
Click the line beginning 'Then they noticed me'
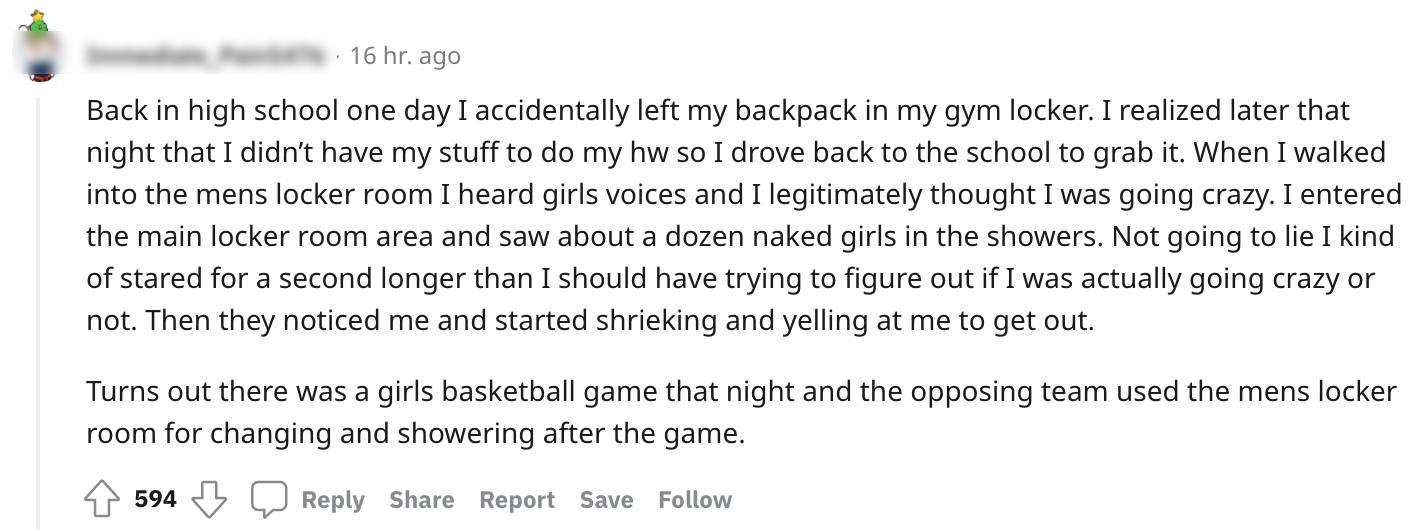[x=590, y=322]
